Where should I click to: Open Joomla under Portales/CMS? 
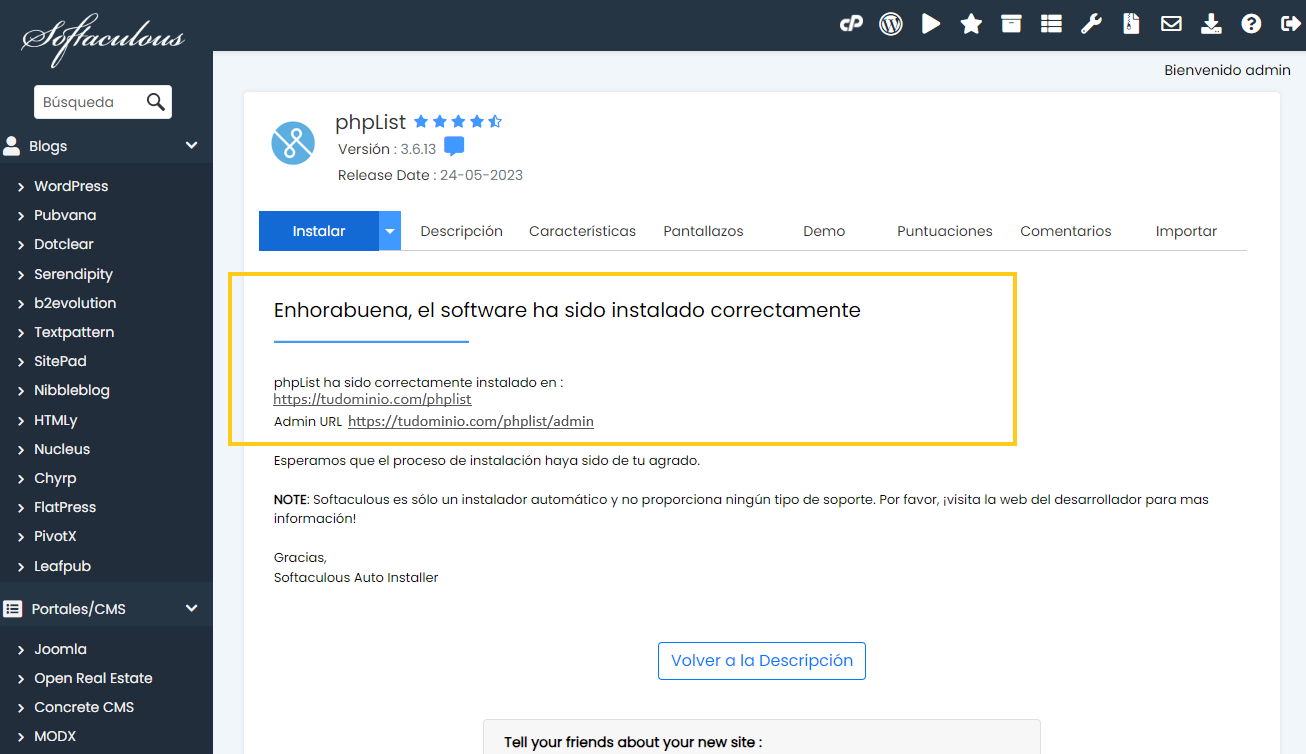[60, 649]
